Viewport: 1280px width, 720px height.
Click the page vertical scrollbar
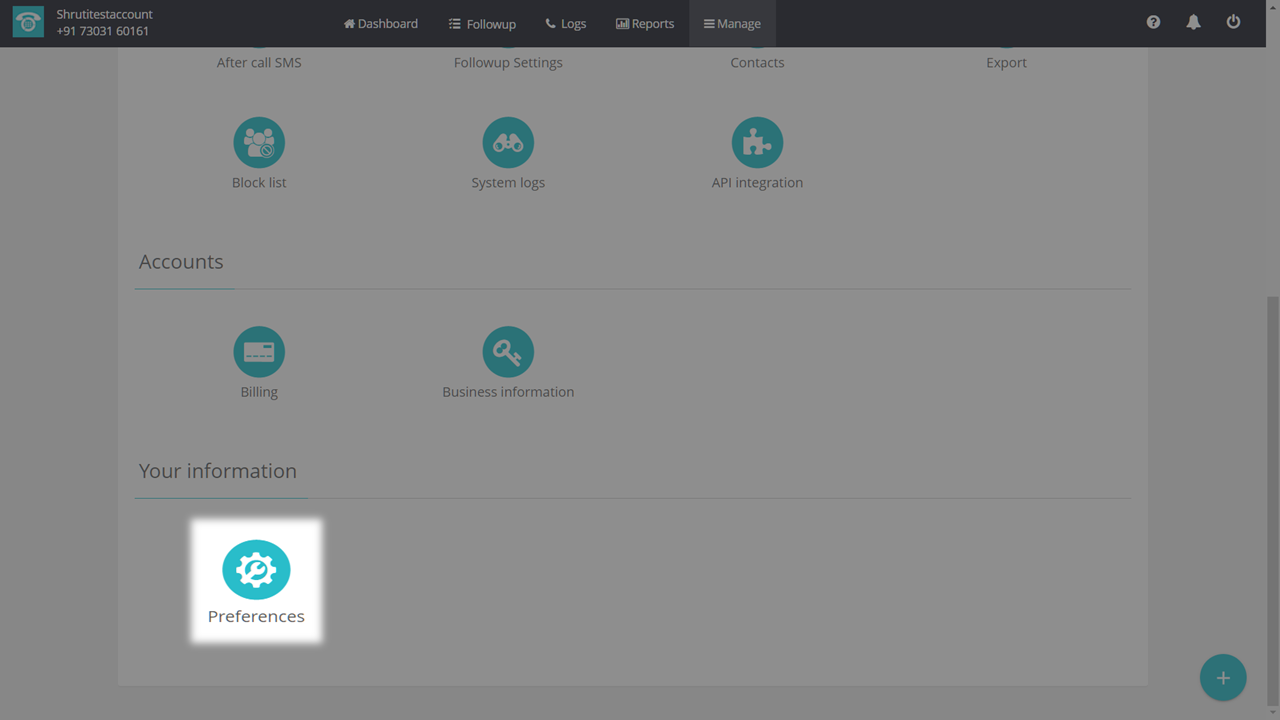pos(1272,500)
